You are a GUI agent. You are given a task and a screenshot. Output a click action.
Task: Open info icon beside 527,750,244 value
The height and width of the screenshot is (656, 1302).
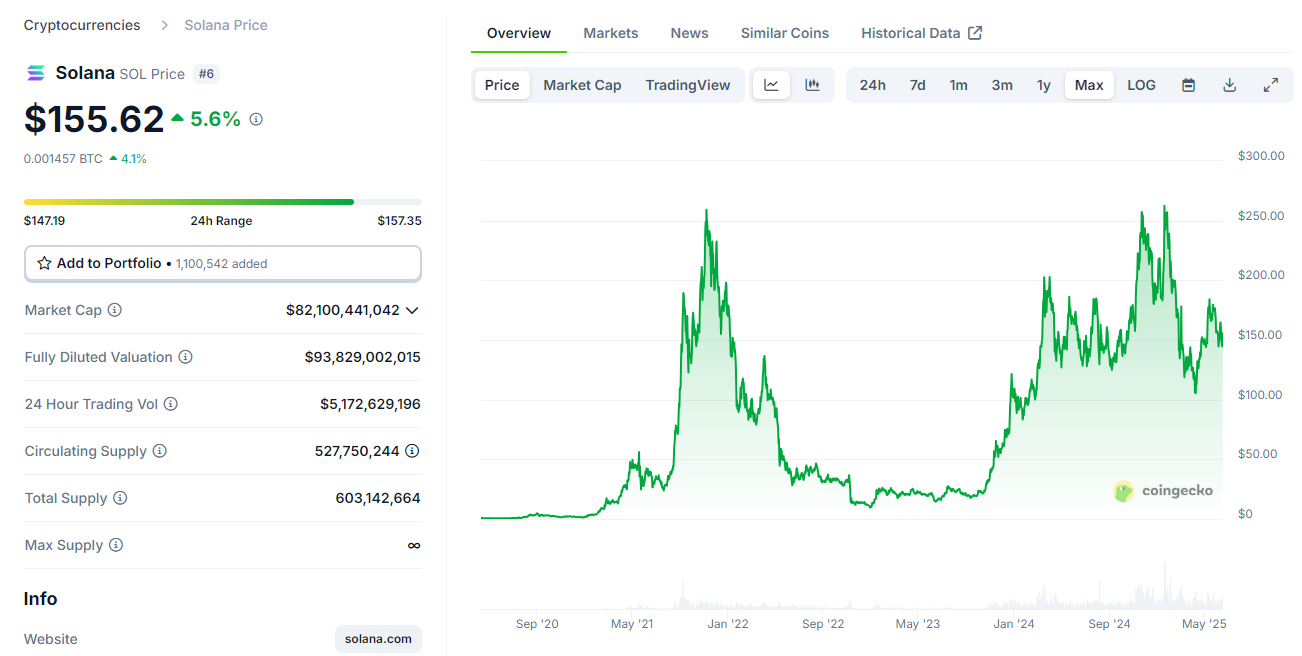tap(412, 451)
